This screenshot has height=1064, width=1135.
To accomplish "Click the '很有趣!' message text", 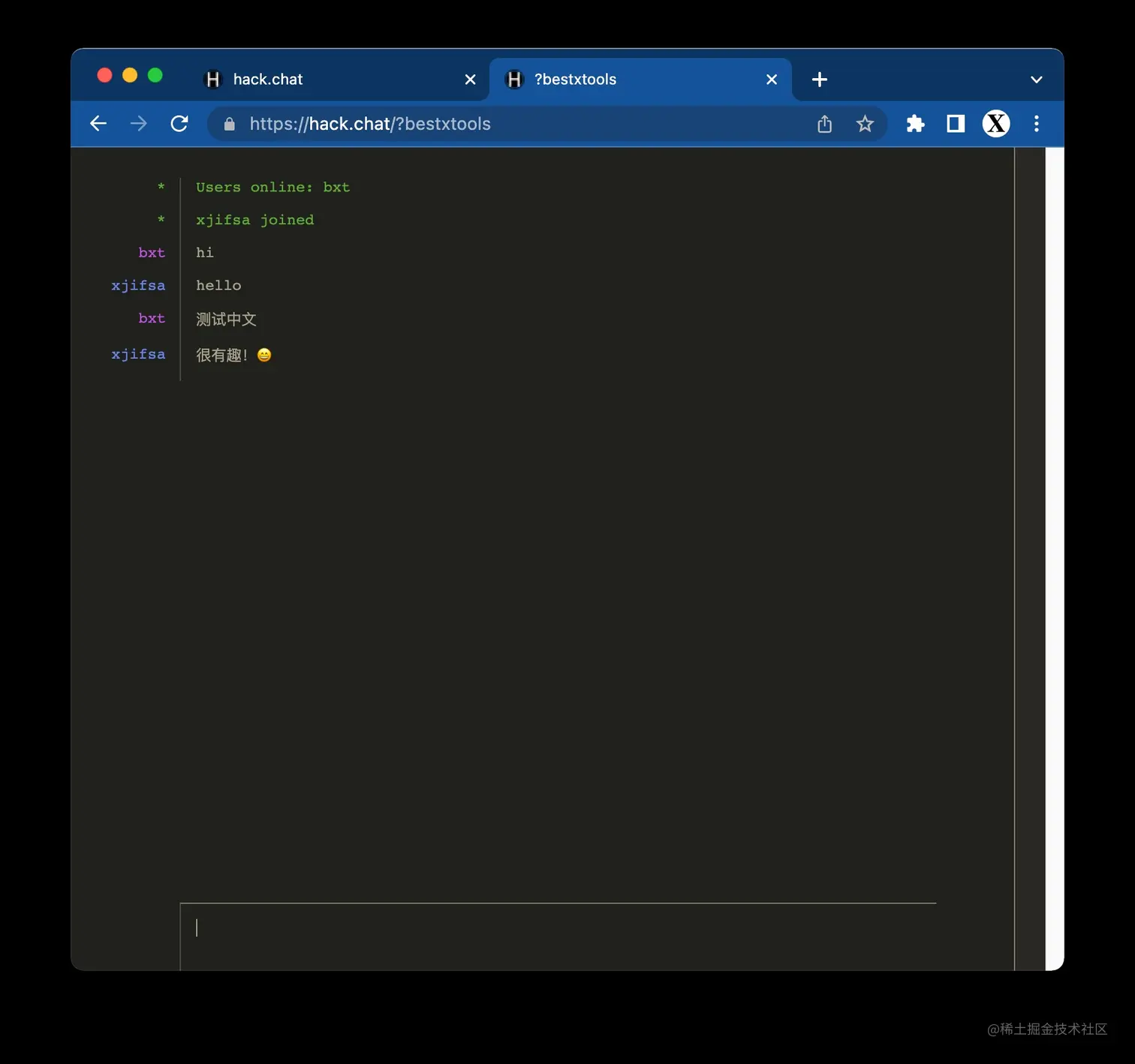I will pyautogui.click(x=222, y=355).
